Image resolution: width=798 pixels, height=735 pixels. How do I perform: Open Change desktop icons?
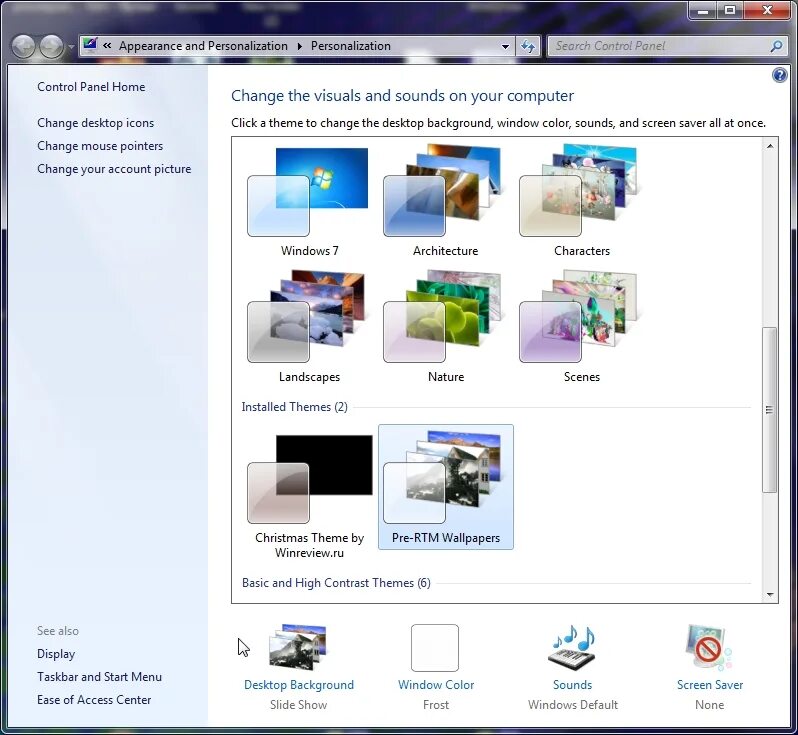pos(95,123)
